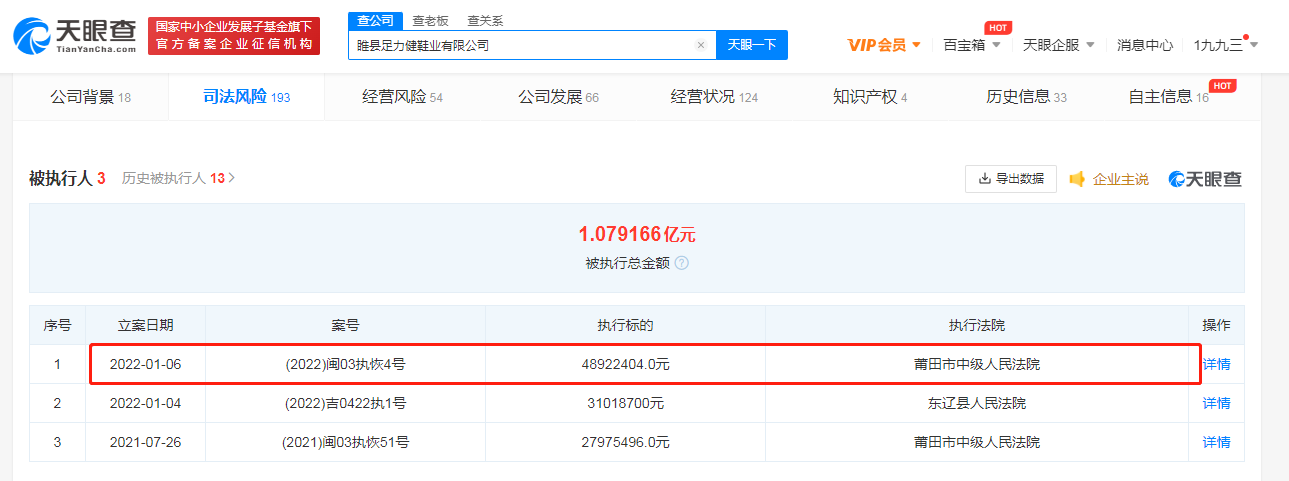The image size is (1289, 481).
Task: Open the 公司背景 tab
Action: pyautogui.click(x=91, y=97)
